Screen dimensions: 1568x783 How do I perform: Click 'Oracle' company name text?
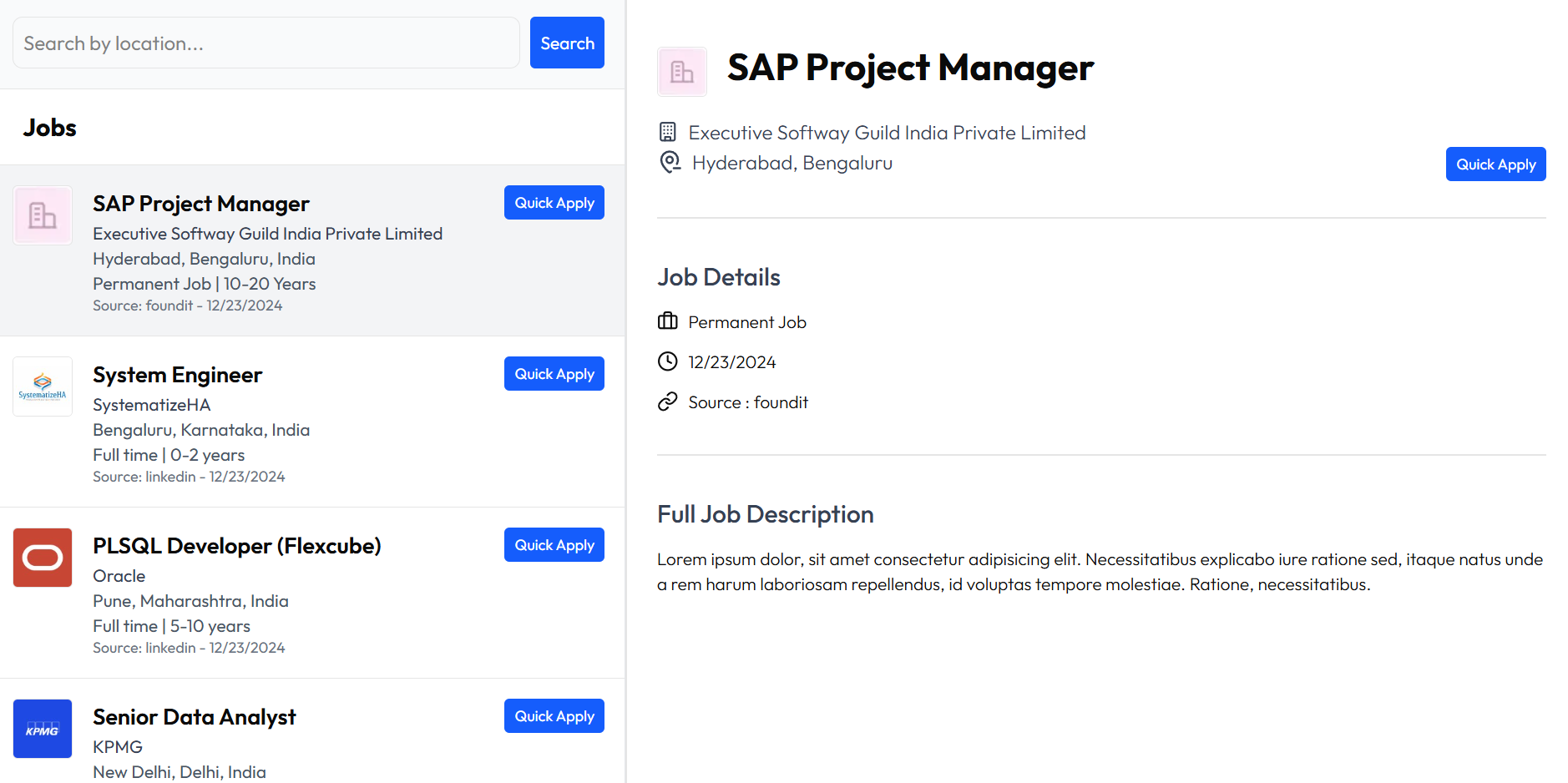(x=119, y=576)
